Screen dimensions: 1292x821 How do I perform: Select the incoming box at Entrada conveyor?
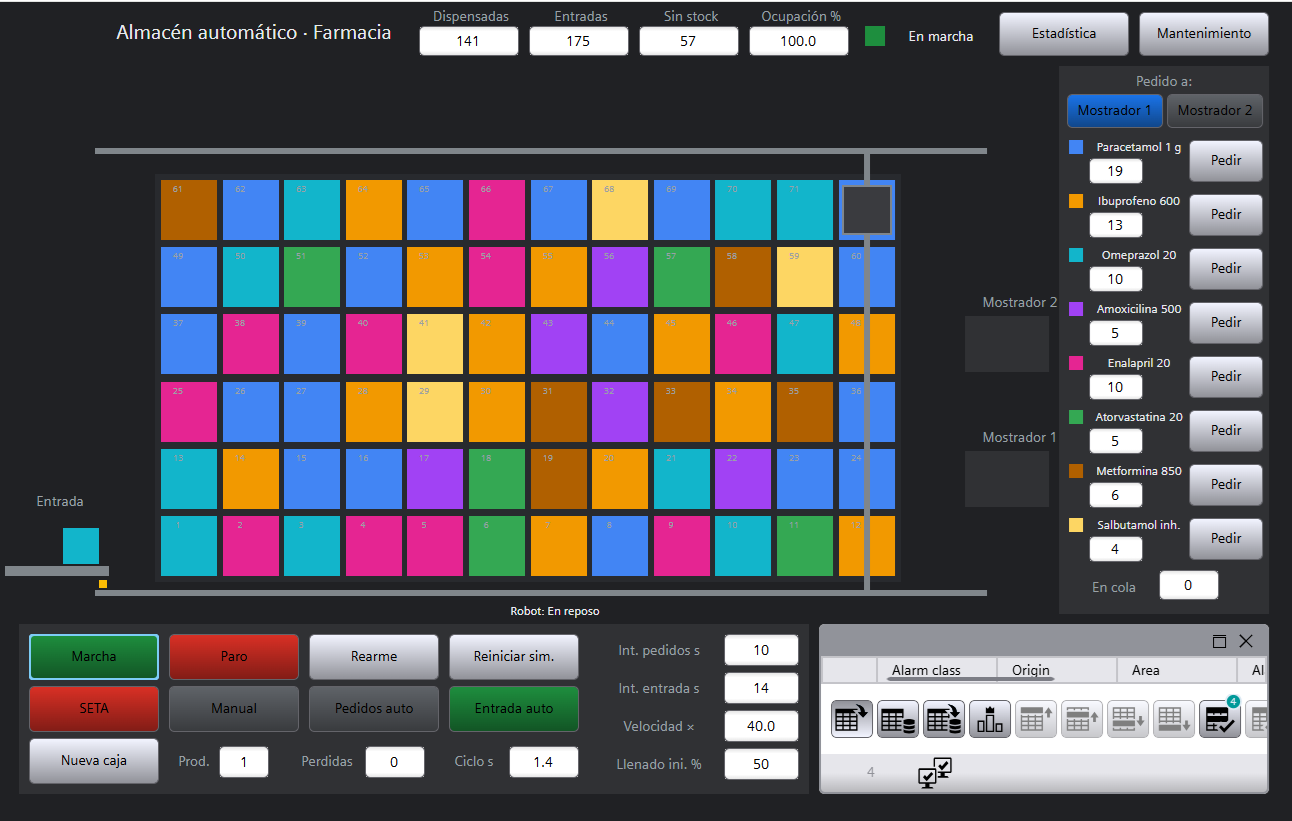point(81,546)
